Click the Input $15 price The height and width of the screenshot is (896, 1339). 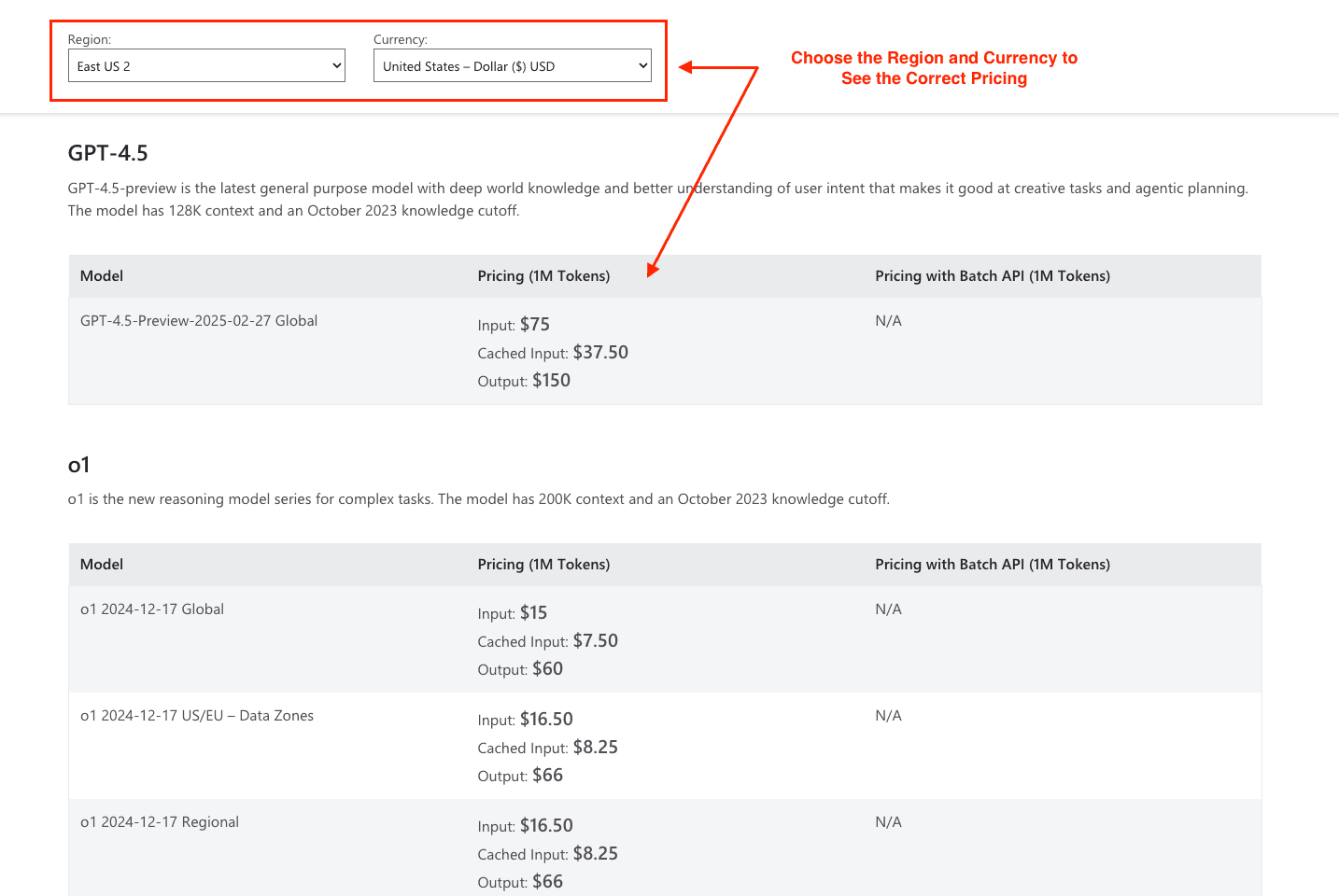[x=513, y=613]
